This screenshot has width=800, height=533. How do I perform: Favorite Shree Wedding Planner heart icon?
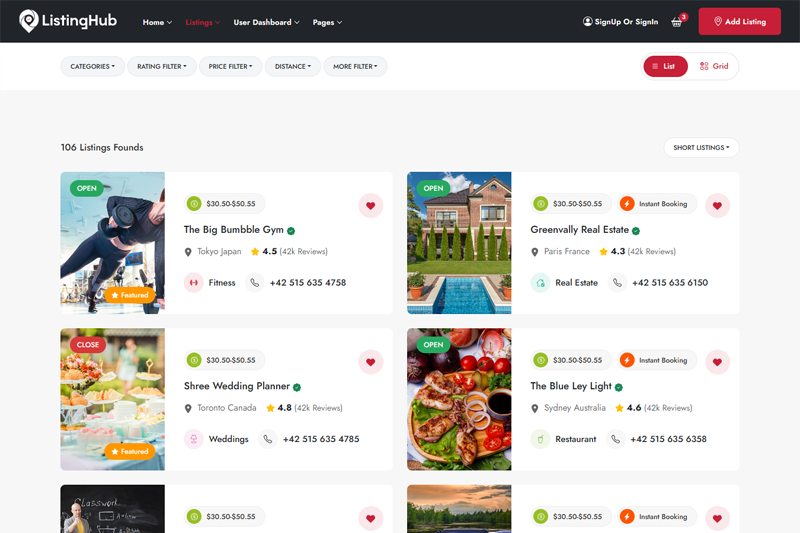pyautogui.click(x=371, y=362)
